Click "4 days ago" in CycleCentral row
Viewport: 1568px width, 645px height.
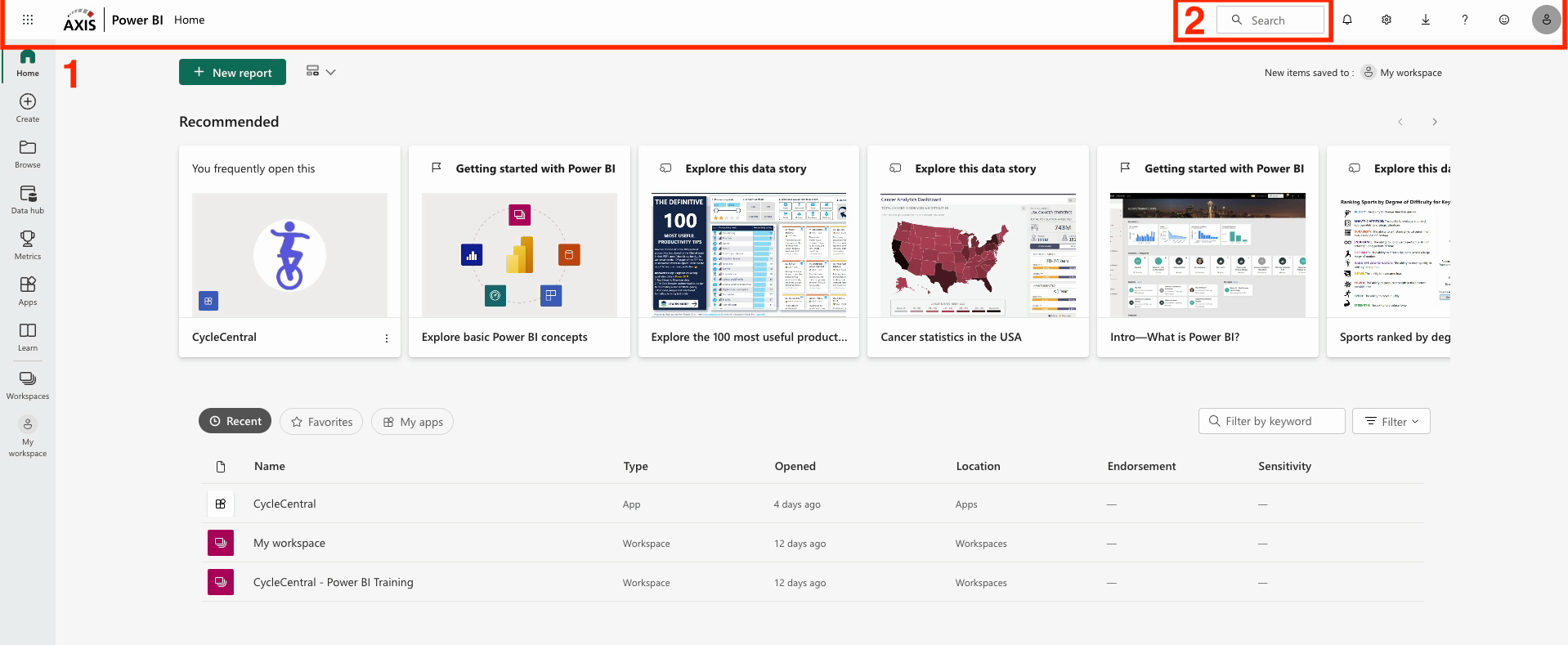797,504
